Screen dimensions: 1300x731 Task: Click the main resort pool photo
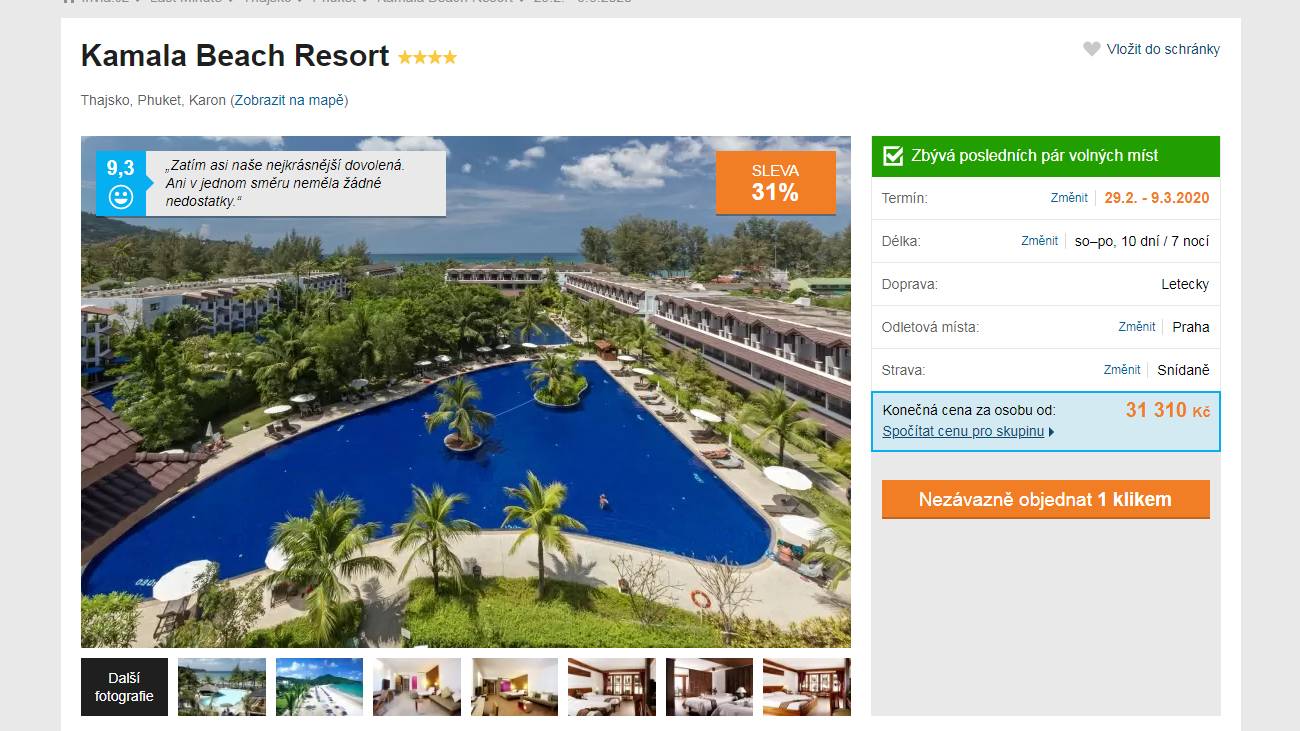(x=466, y=392)
